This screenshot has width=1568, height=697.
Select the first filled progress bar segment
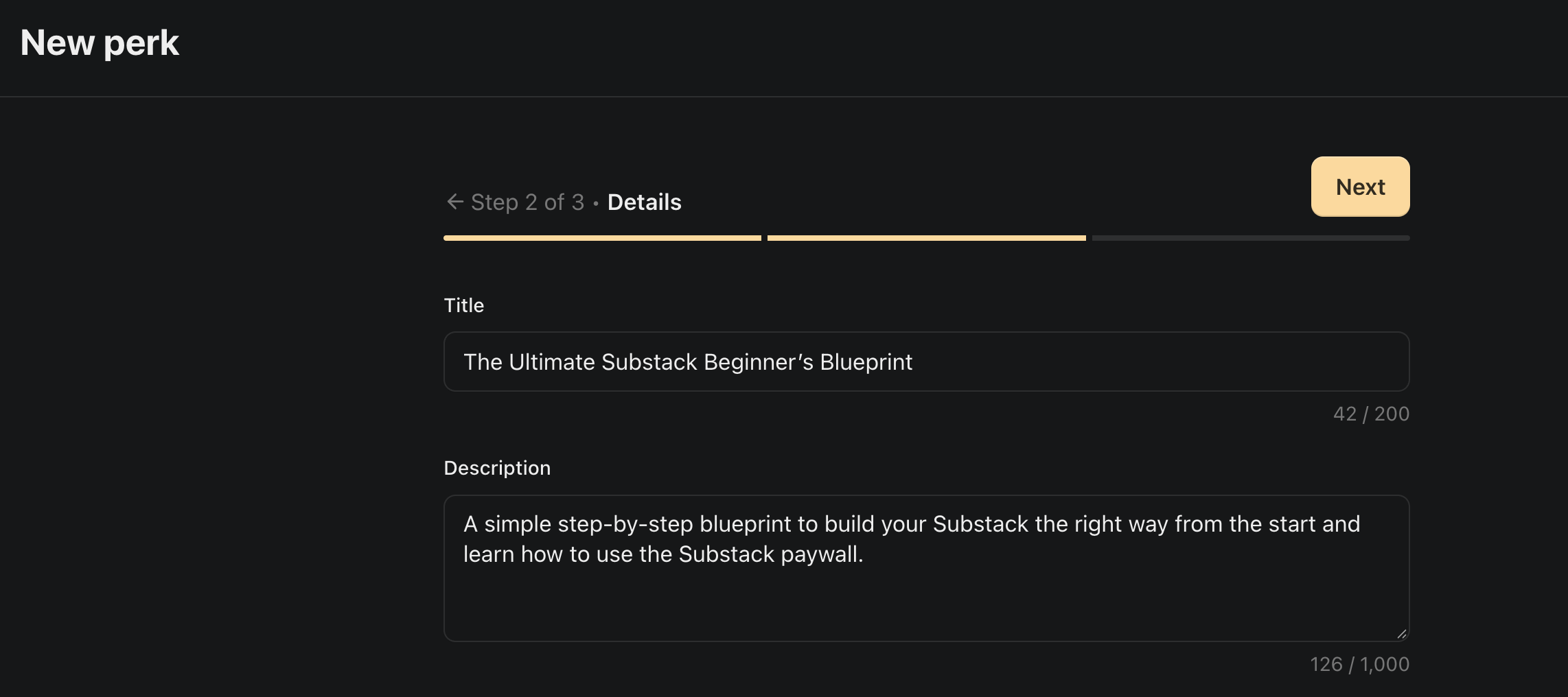point(602,238)
